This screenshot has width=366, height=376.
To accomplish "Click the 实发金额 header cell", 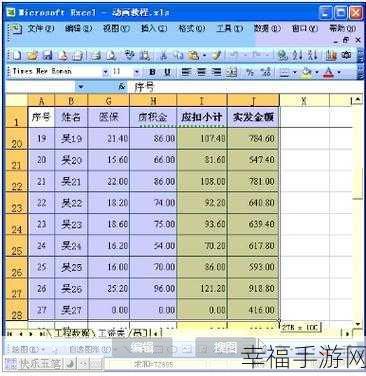I will pyautogui.click(x=253, y=117).
